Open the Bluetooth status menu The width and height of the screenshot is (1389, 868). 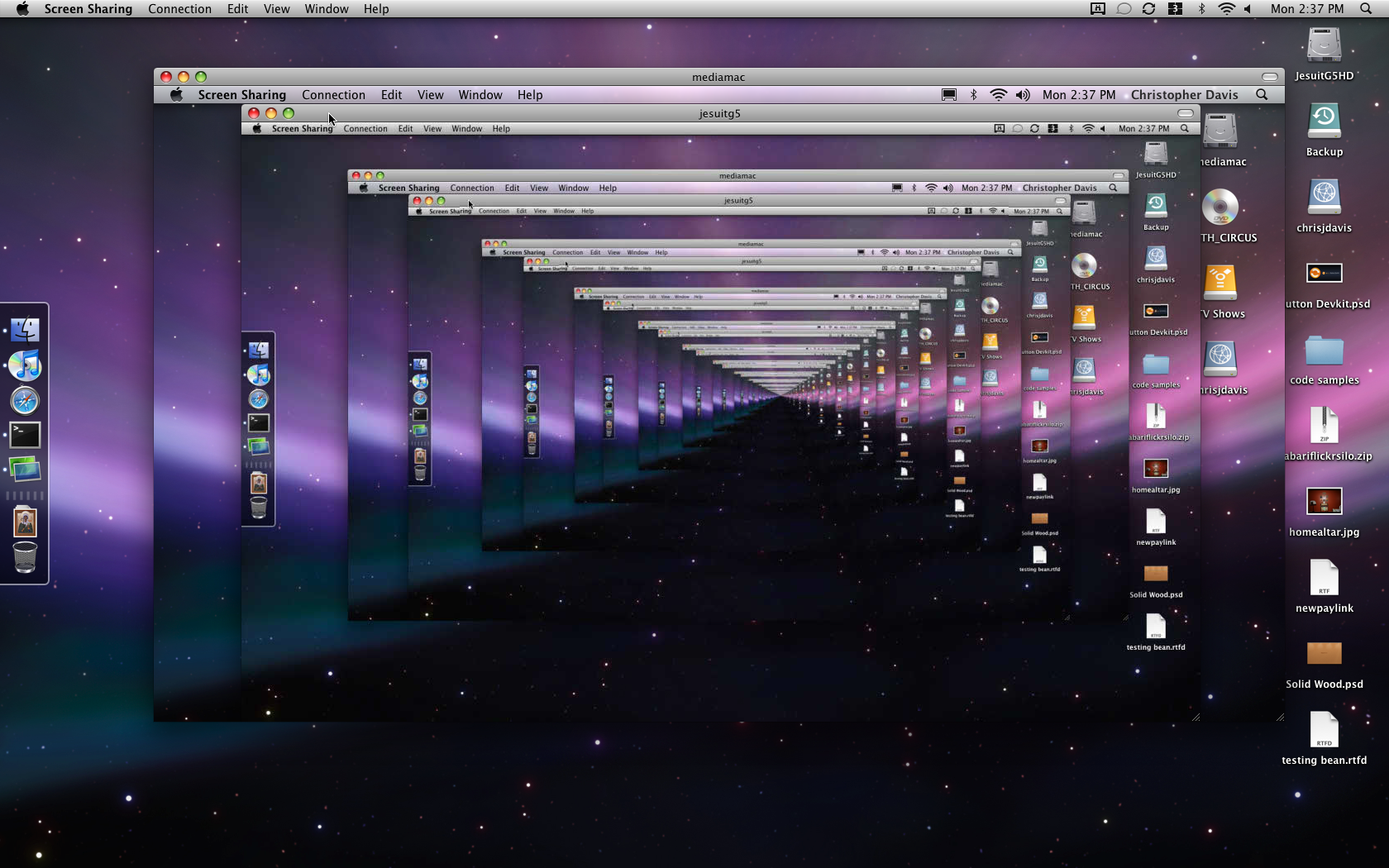[x=1201, y=9]
